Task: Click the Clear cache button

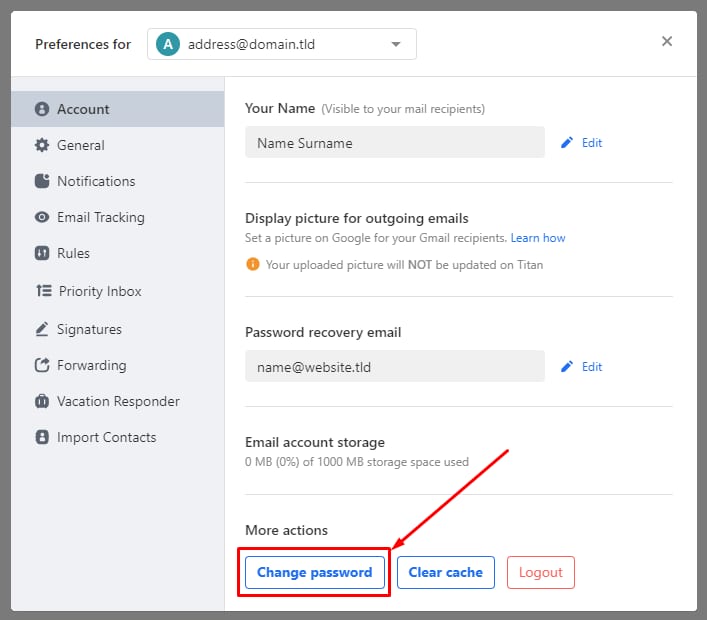Action: pyautogui.click(x=445, y=572)
